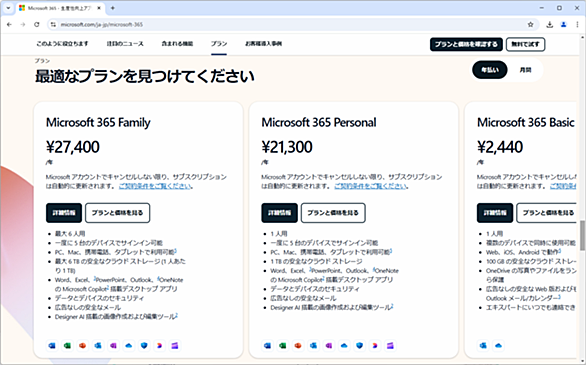The height and width of the screenshot is (365, 586).
Task: Click the Word icon in Microsoft 365 Family card
Action: click(52, 346)
